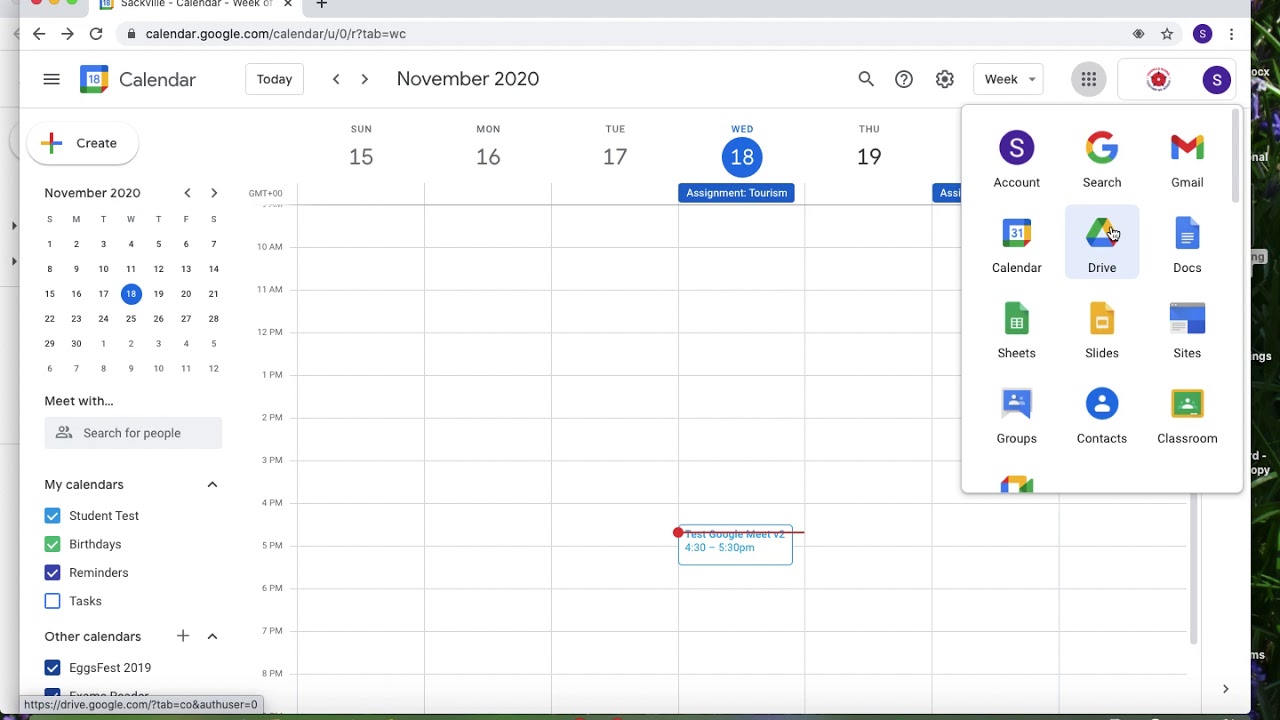
Task: Open Docs from the apps panel
Action: pyautogui.click(x=1187, y=245)
